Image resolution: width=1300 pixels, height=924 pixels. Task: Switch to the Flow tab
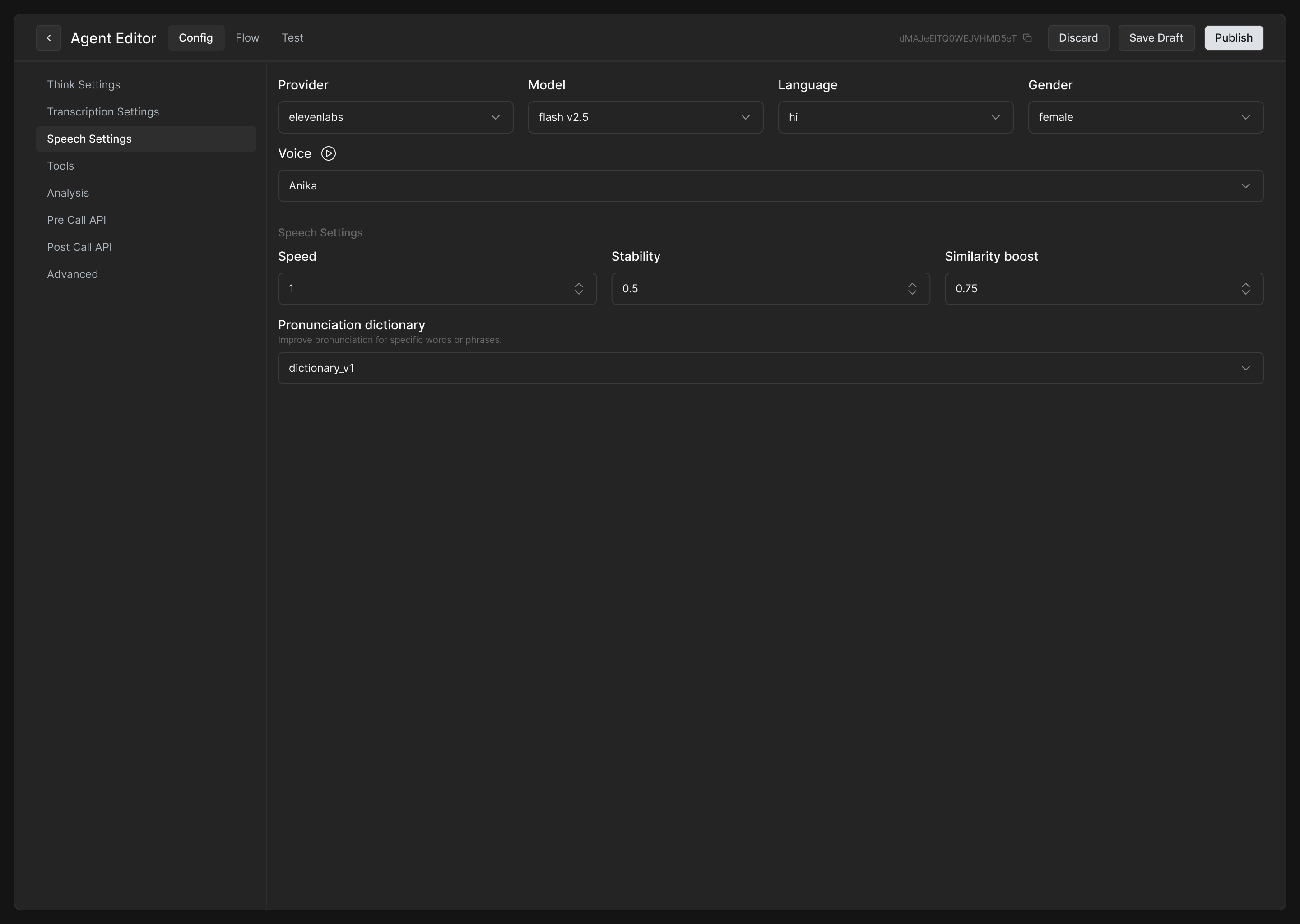[247, 38]
